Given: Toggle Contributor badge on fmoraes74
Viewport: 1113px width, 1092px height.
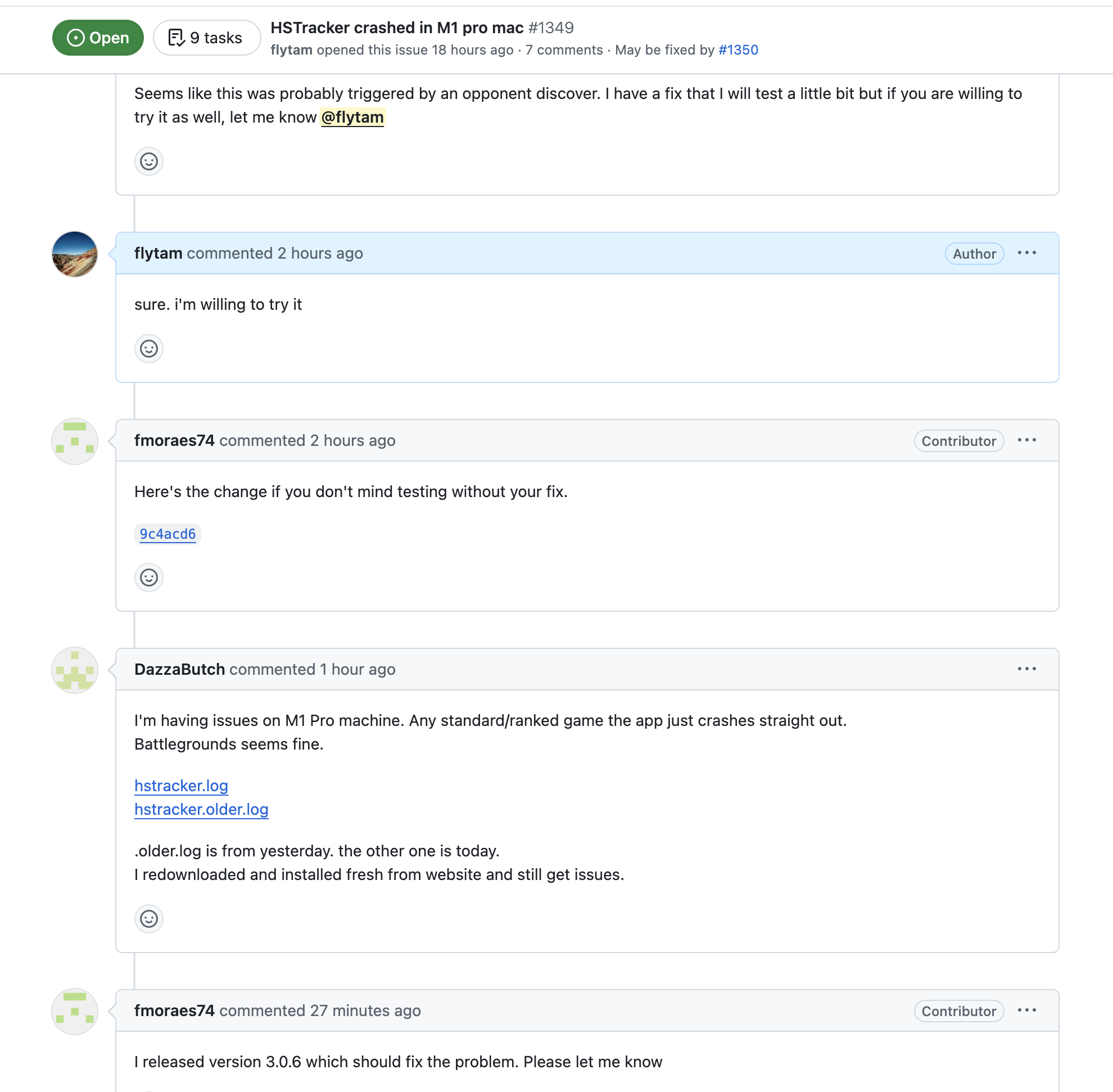Looking at the screenshot, I should pyautogui.click(x=958, y=440).
